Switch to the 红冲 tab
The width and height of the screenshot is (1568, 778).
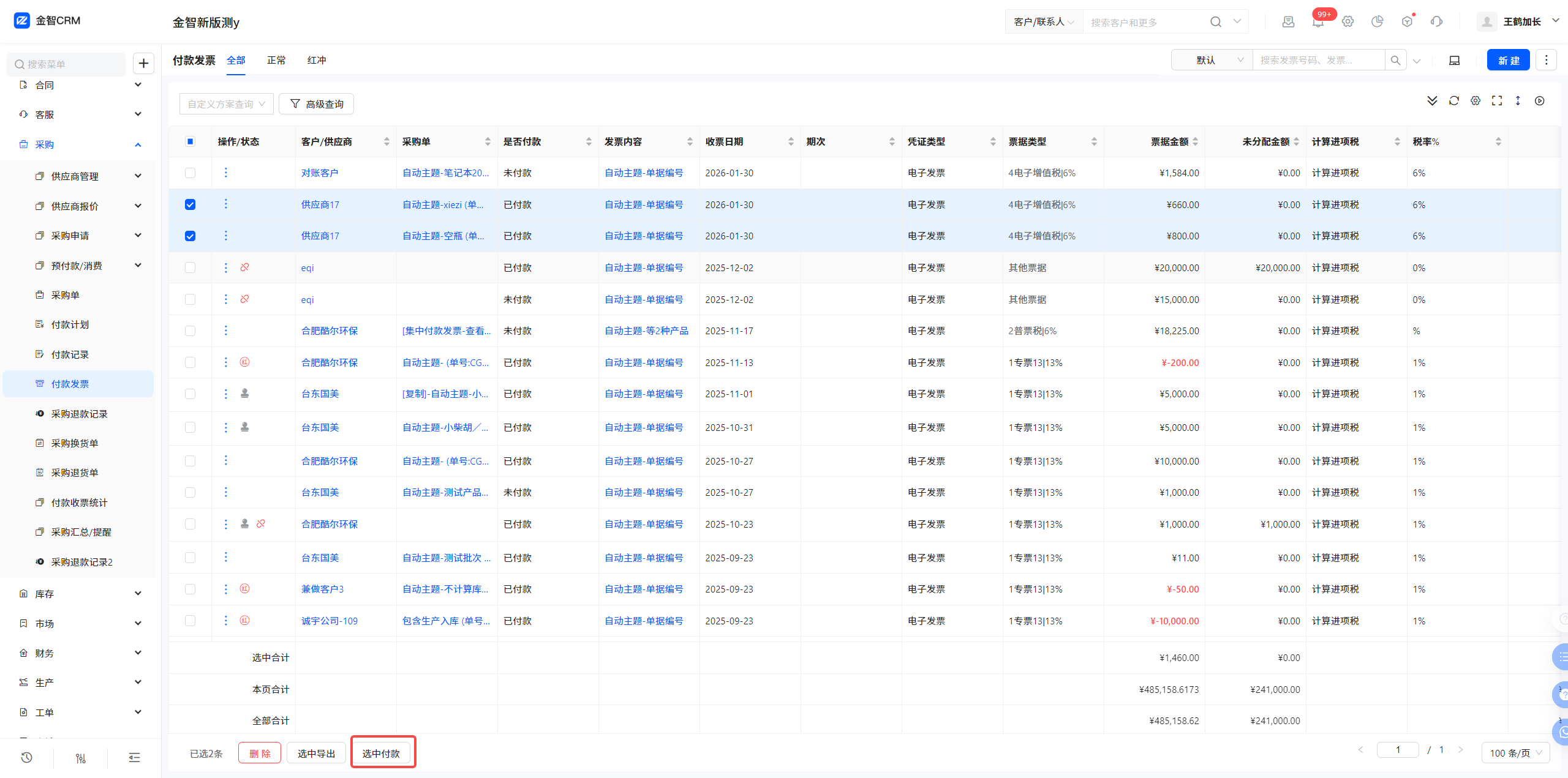pyautogui.click(x=317, y=60)
